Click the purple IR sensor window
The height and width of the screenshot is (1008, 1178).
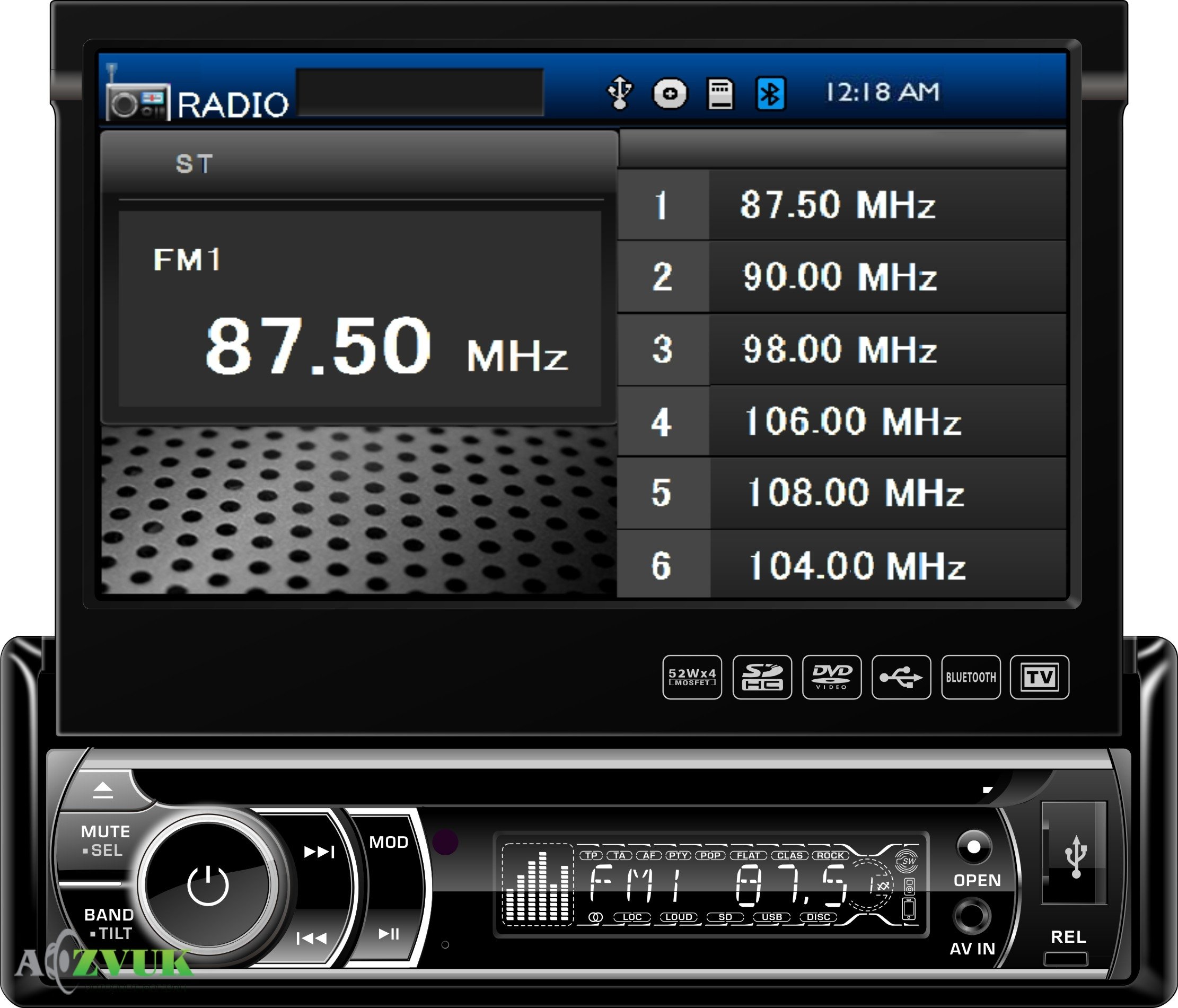pyautogui.click(x=445, y=842)
